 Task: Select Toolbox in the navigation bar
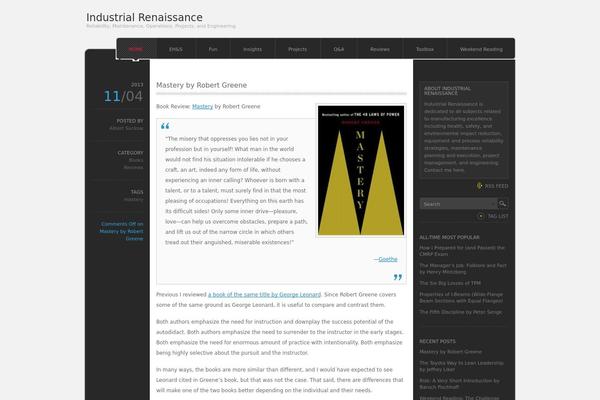point(425,49)
